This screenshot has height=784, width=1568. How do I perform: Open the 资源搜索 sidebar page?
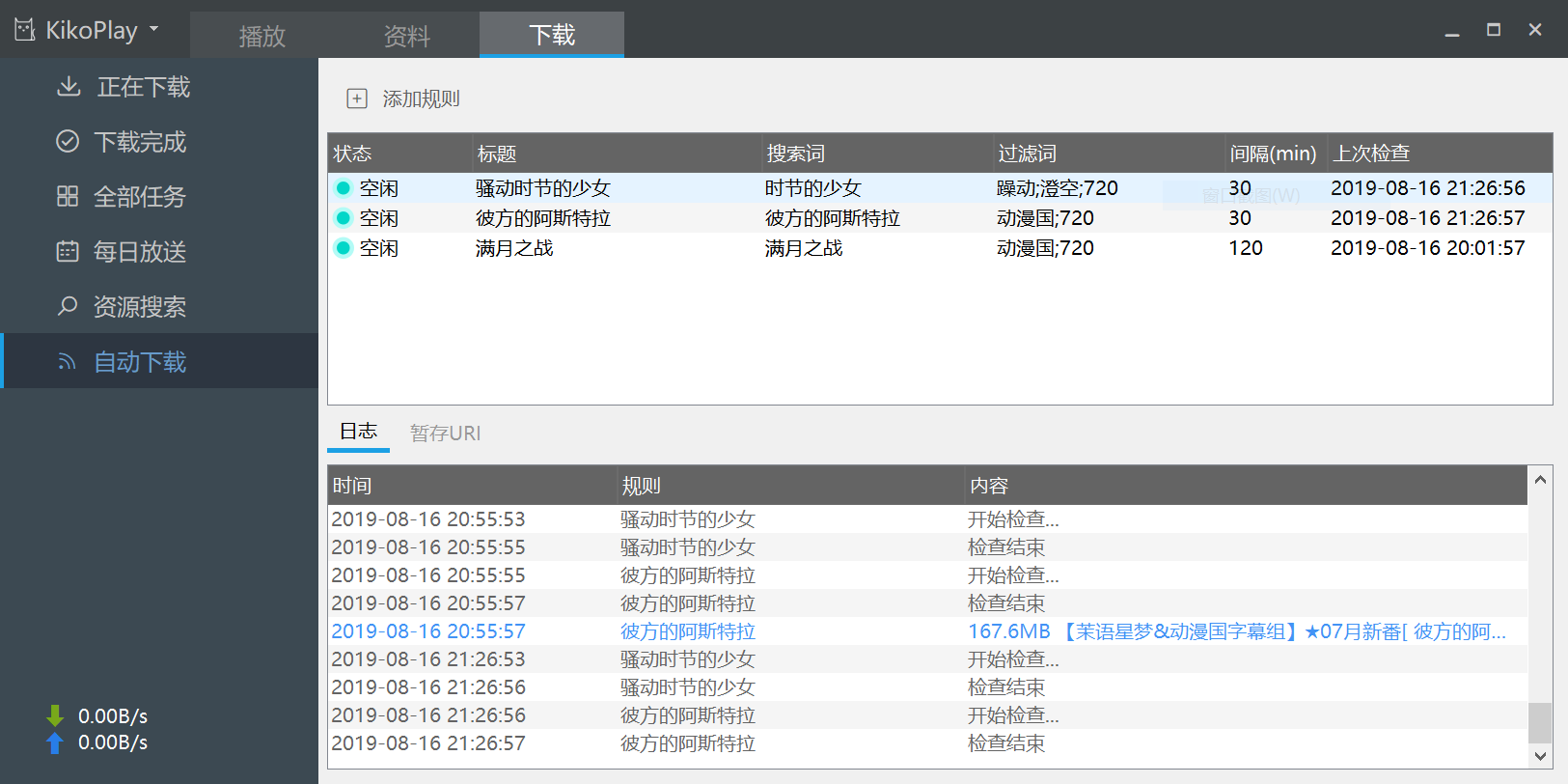(x=159, y=307)
